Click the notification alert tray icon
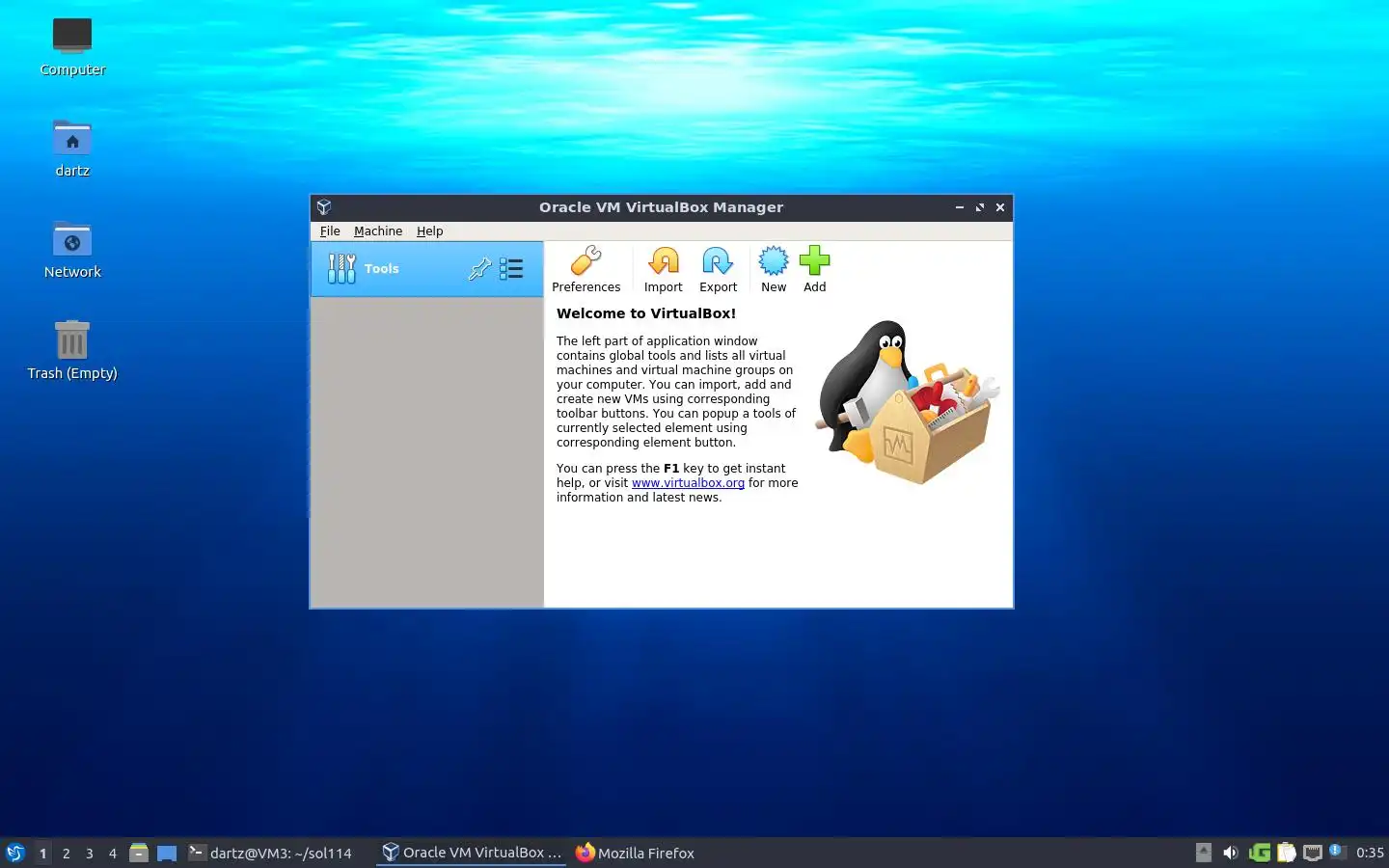The height and width of the screenshot is (868, 1389). coord(1337,852)
